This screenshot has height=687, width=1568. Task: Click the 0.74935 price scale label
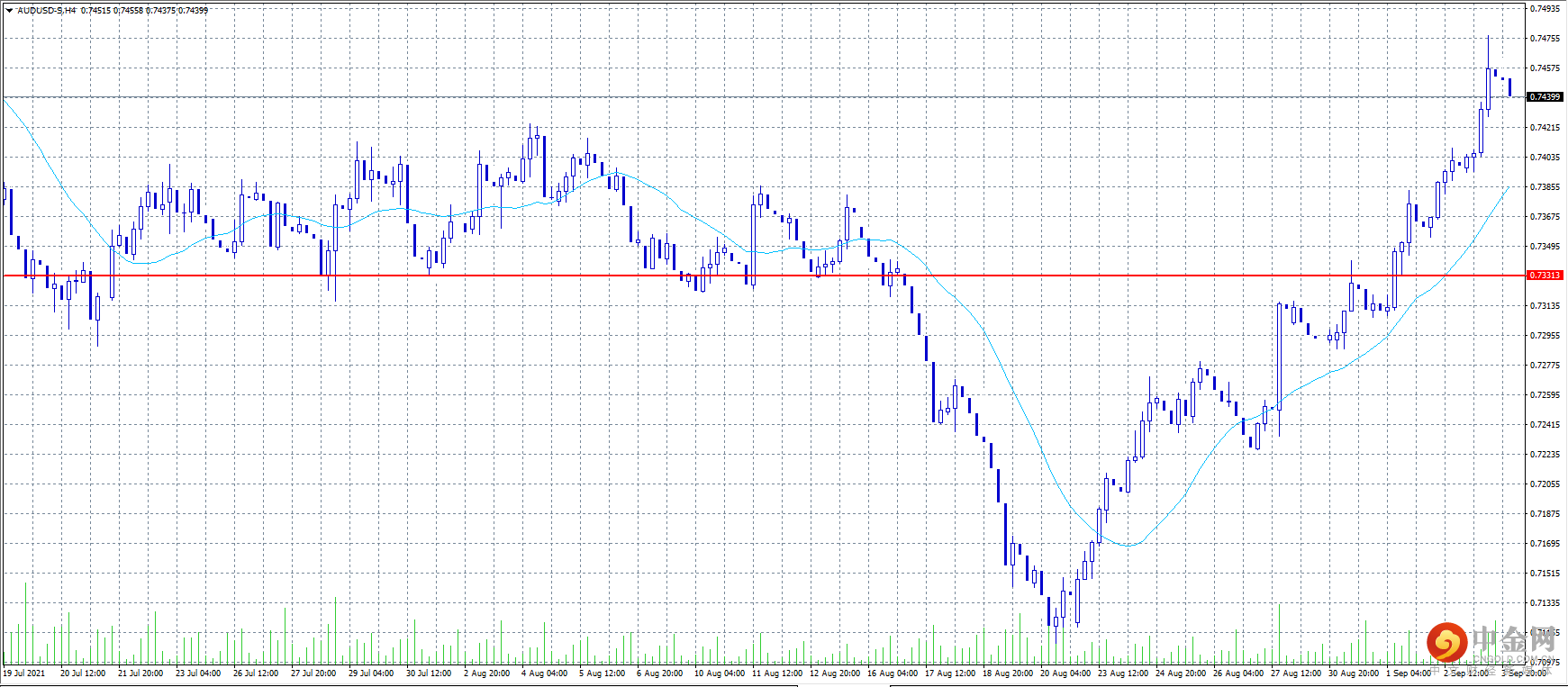1545,9
